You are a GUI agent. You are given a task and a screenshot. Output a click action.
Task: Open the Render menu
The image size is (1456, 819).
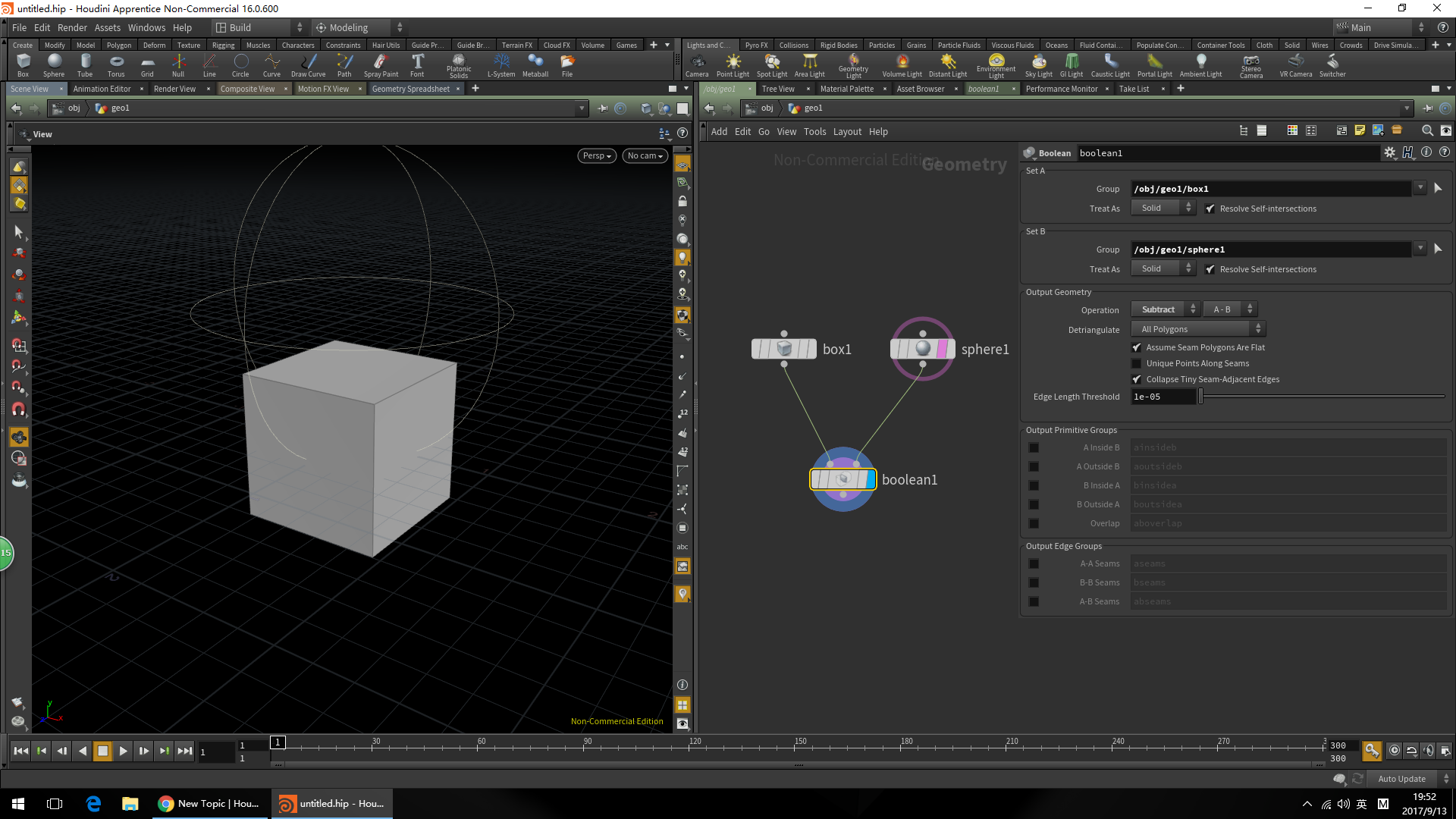(72, 27)
